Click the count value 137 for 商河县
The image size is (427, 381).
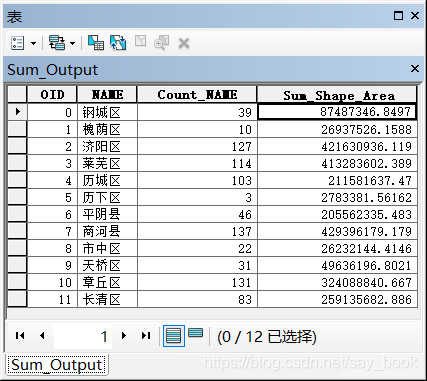[197, 231]
